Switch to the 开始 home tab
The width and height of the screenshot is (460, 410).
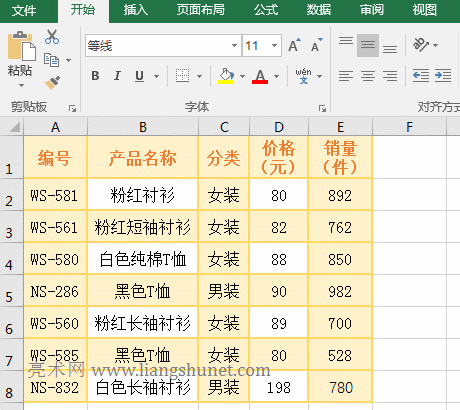point(83,10)
